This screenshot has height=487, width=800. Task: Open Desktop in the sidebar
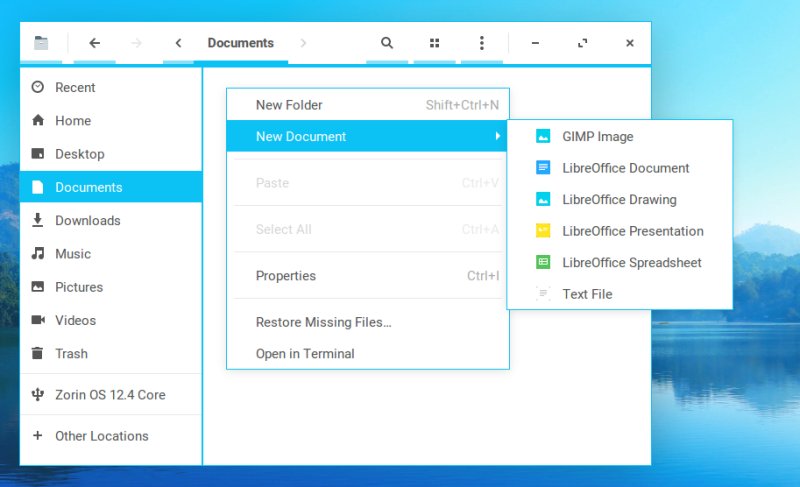111,153
